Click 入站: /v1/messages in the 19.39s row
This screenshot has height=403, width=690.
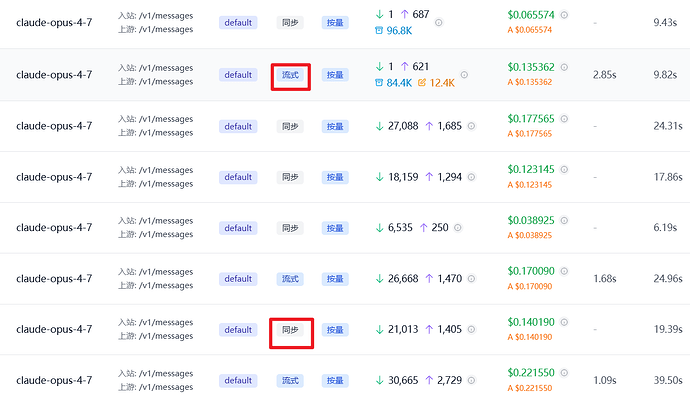155,322
